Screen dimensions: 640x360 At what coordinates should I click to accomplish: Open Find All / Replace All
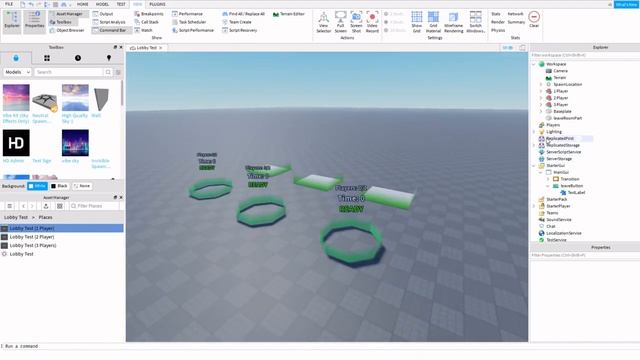(244, 14)
